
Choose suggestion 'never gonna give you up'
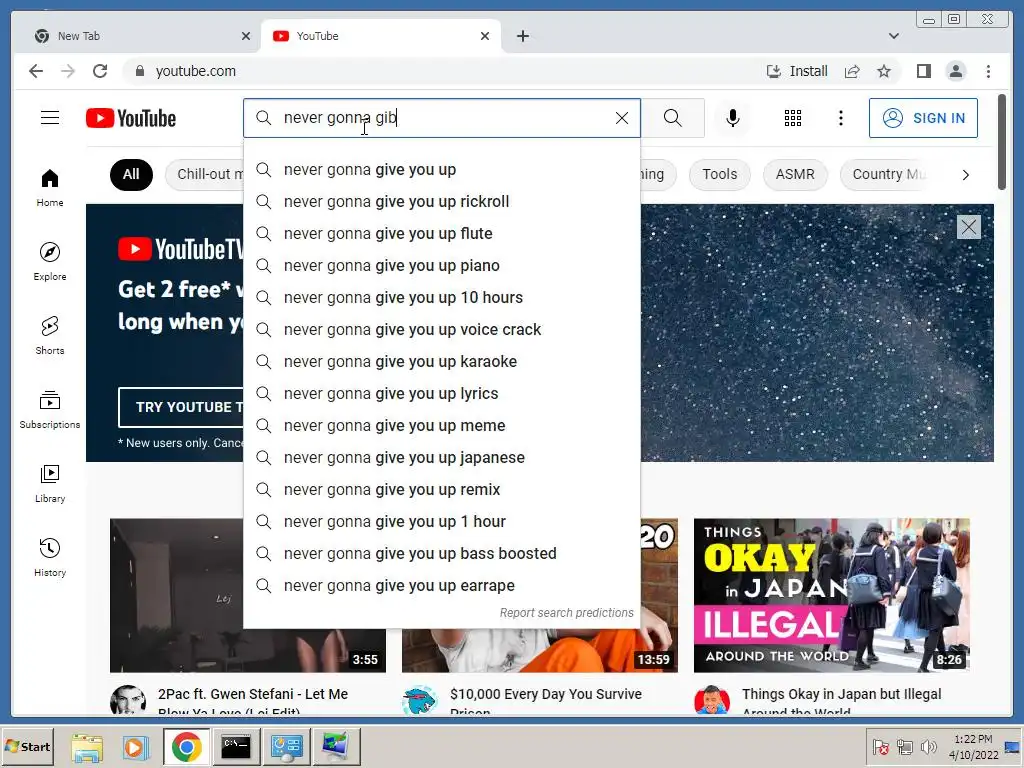(441, 170)
